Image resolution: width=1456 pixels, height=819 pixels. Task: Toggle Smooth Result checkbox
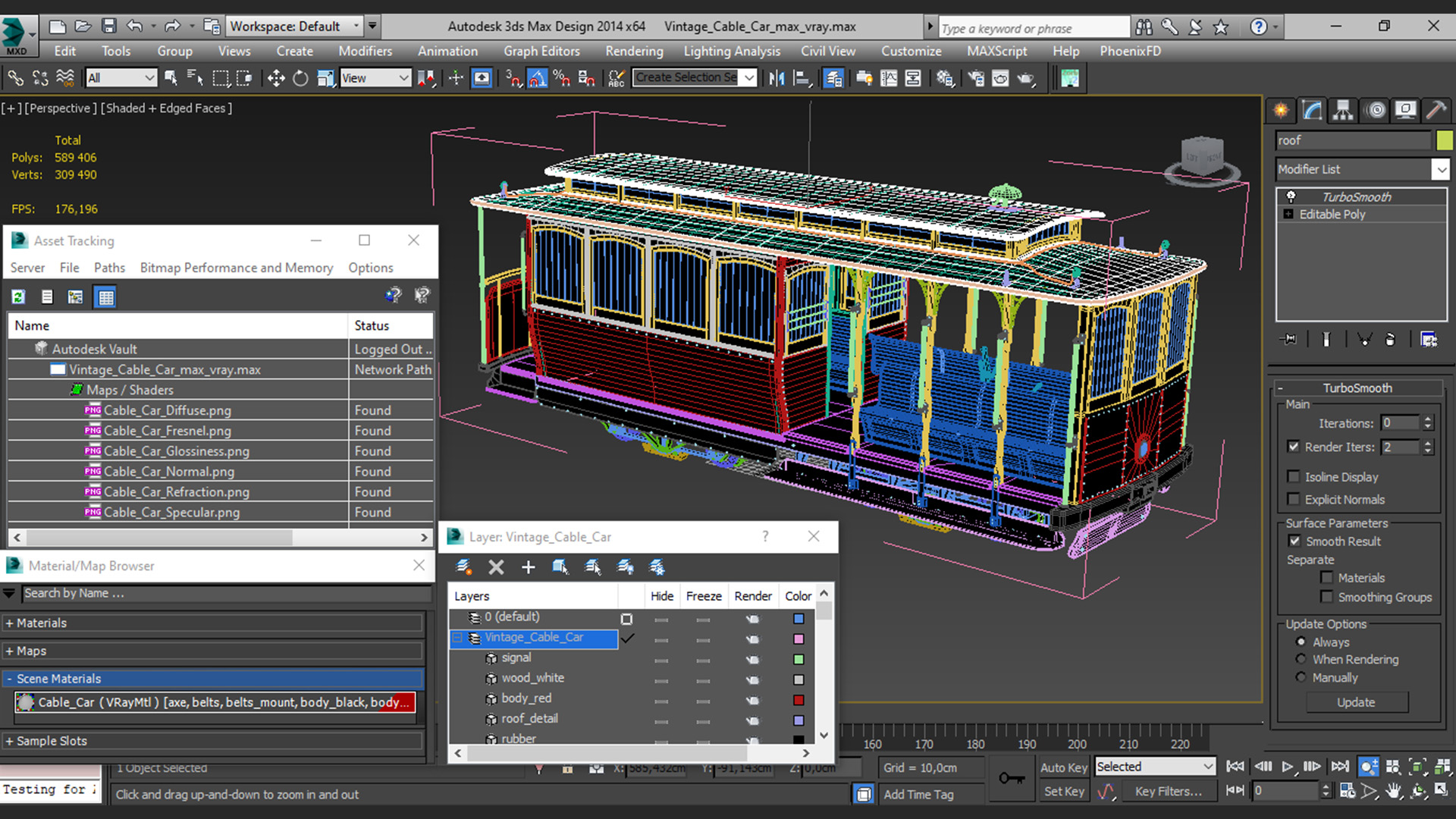pos(1295,541)
